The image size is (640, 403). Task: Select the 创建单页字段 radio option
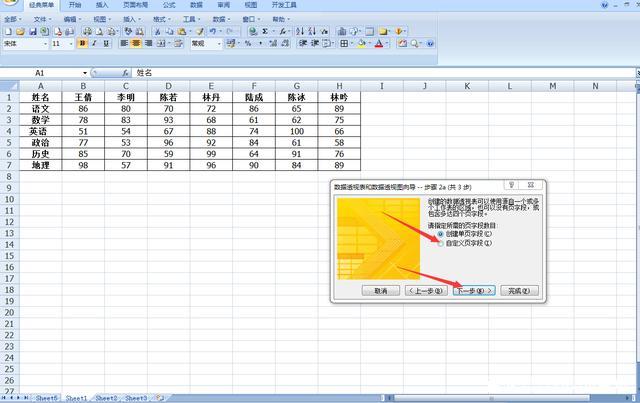440,234
